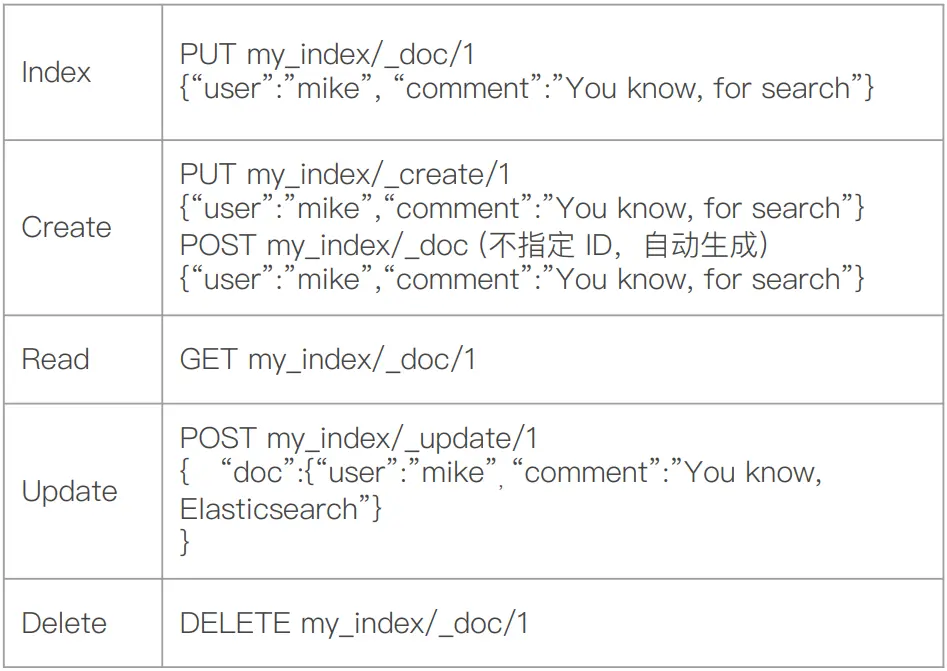This screenshot has width=947, height=671.
Task: Click the second JSON body in Create row
Action: click(x=522, y=279)
